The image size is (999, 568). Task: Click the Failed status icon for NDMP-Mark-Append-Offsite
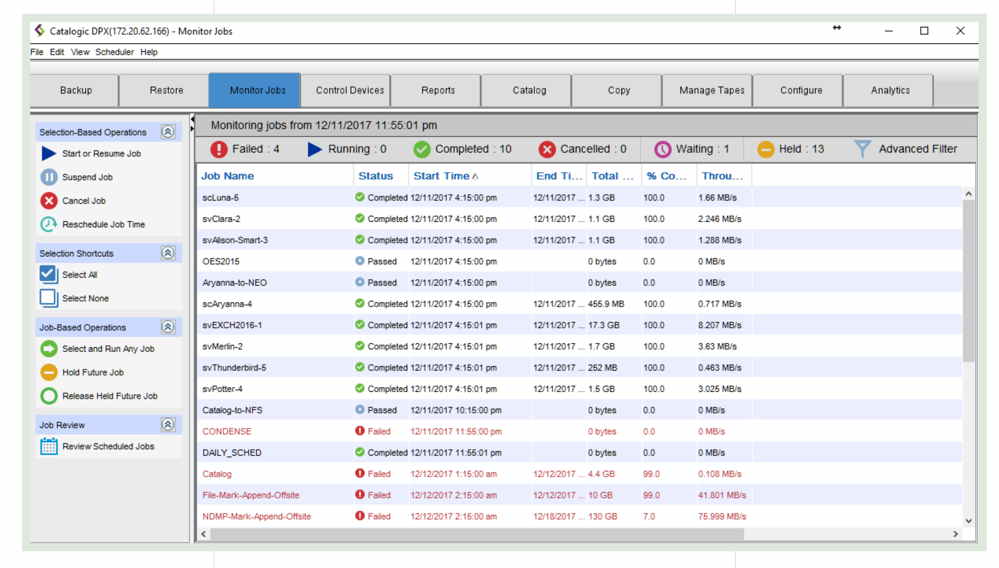(360, 516)
